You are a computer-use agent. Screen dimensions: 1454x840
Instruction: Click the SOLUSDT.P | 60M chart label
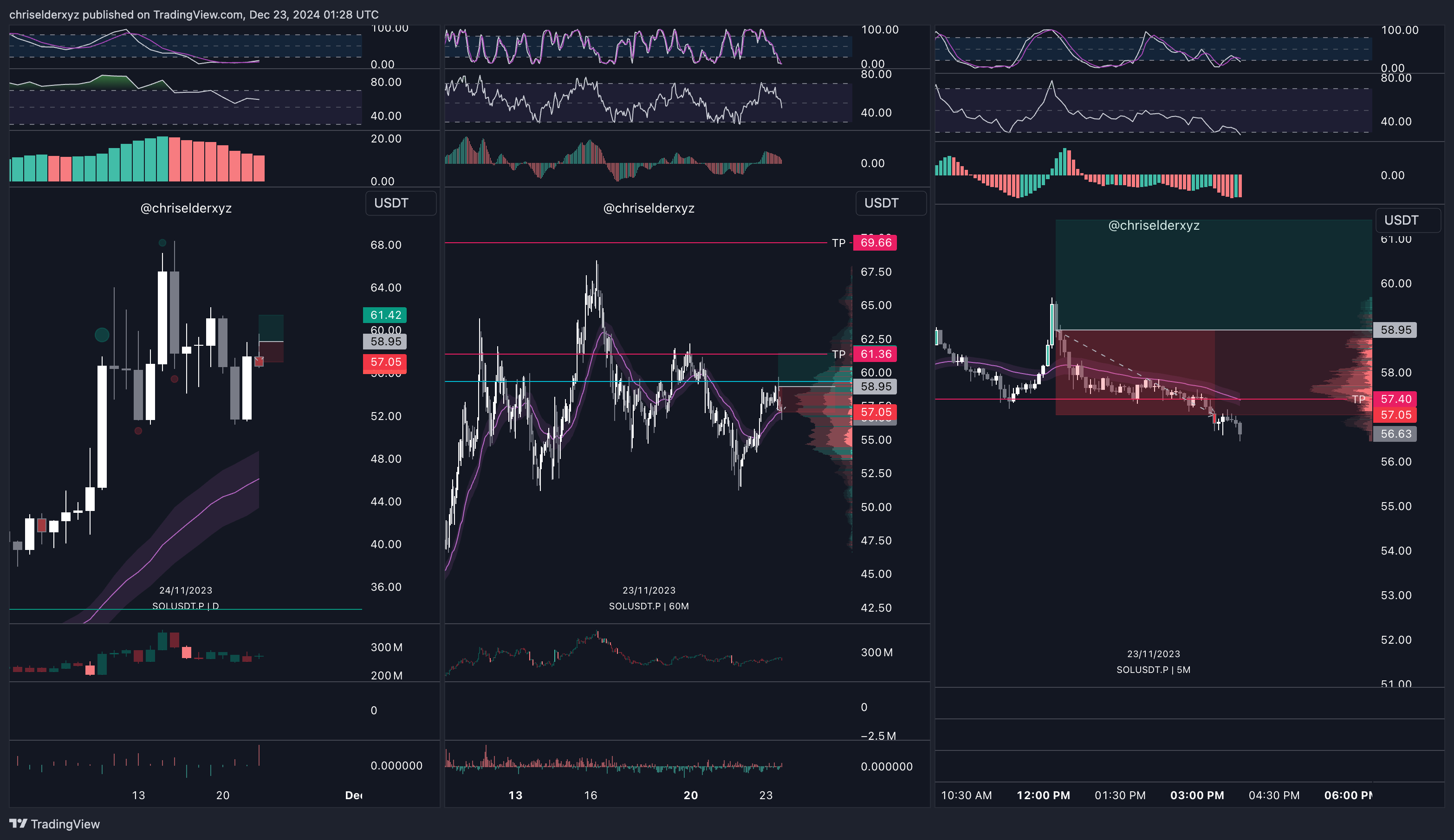[649, 606]
